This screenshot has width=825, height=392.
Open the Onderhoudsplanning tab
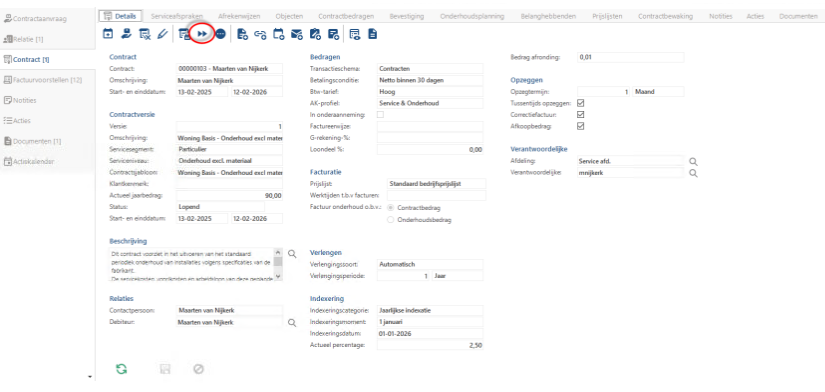(x=472, y=16)
